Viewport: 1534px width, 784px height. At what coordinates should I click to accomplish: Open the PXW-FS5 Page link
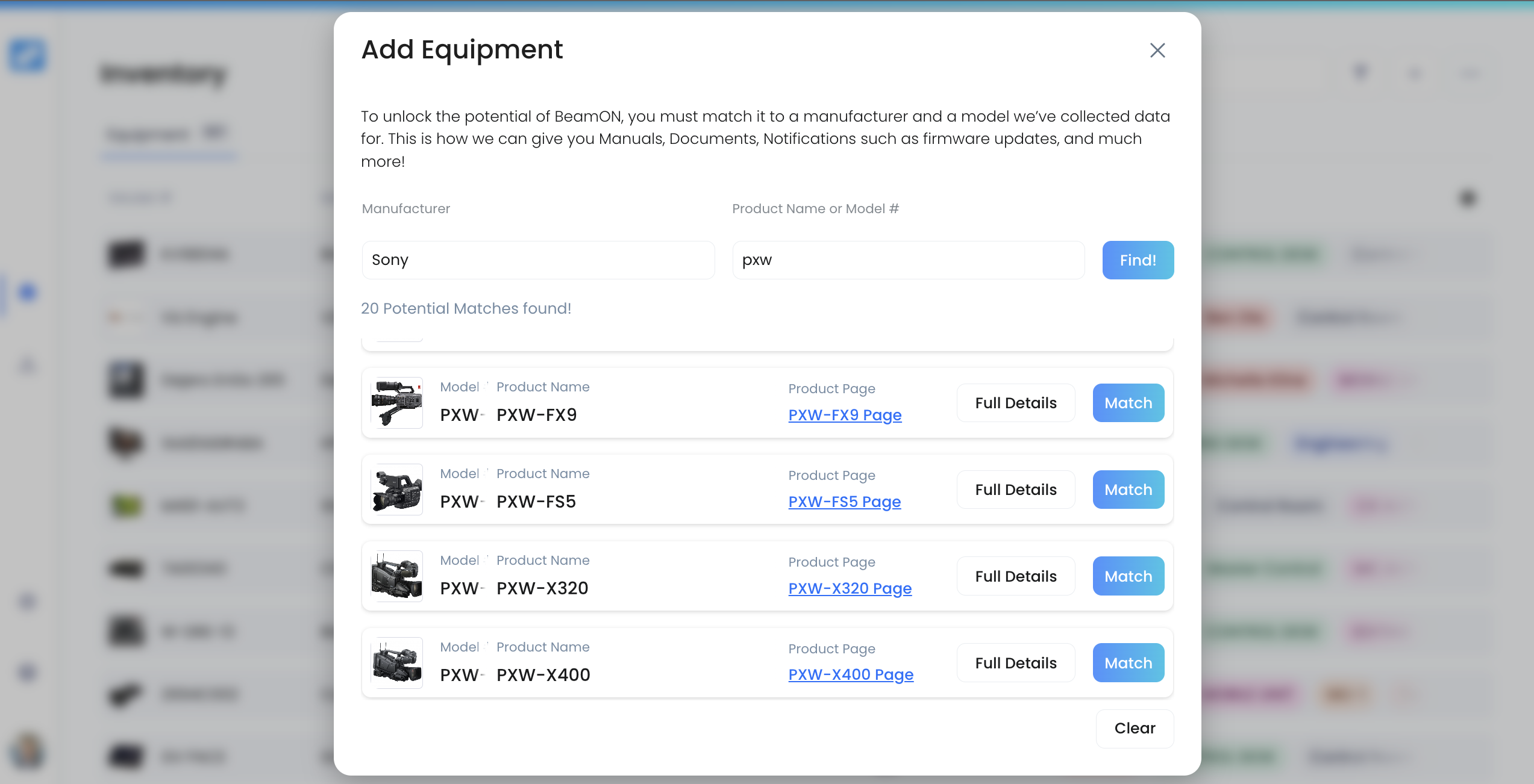pos(844,502)
